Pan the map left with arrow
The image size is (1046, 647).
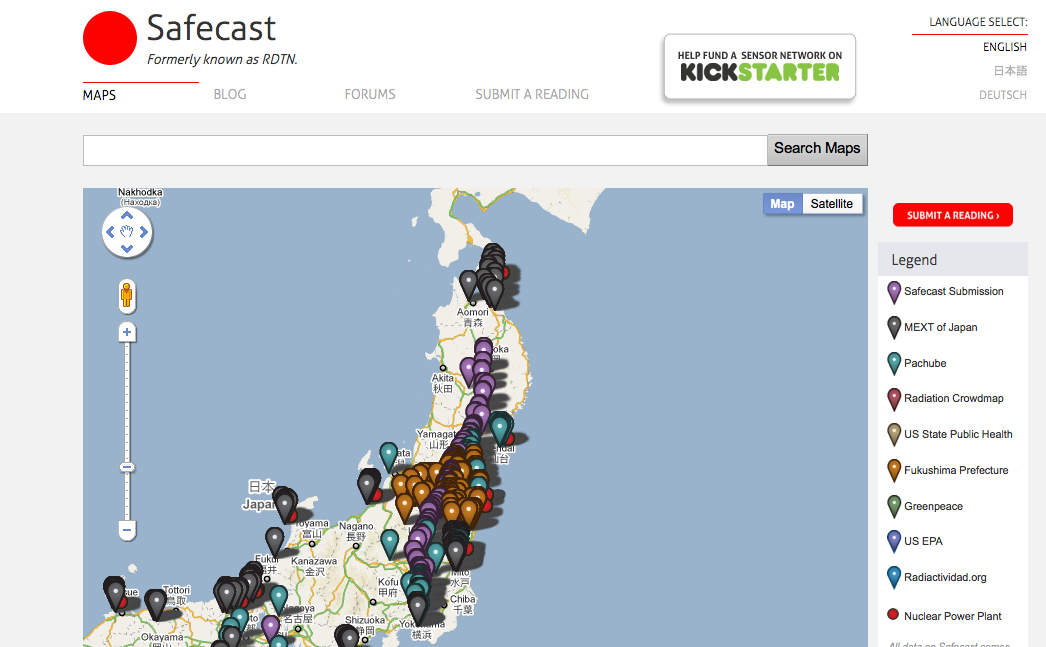click(x=110, y=232)
